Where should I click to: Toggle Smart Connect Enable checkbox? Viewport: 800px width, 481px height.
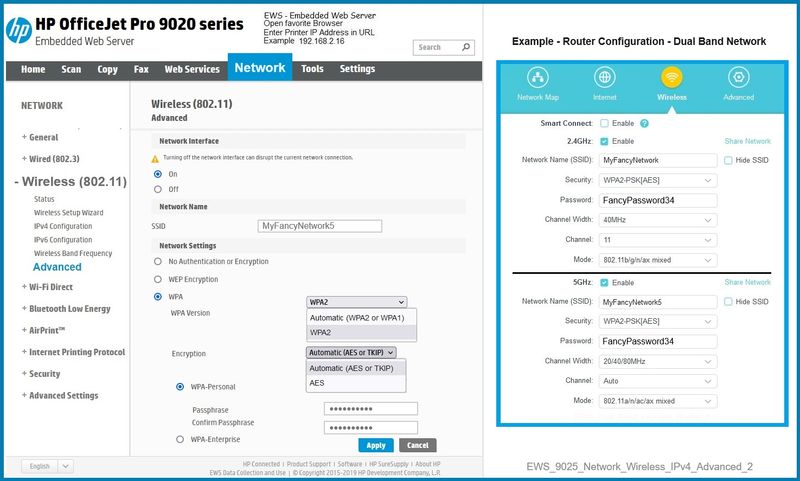coord(605,123)
